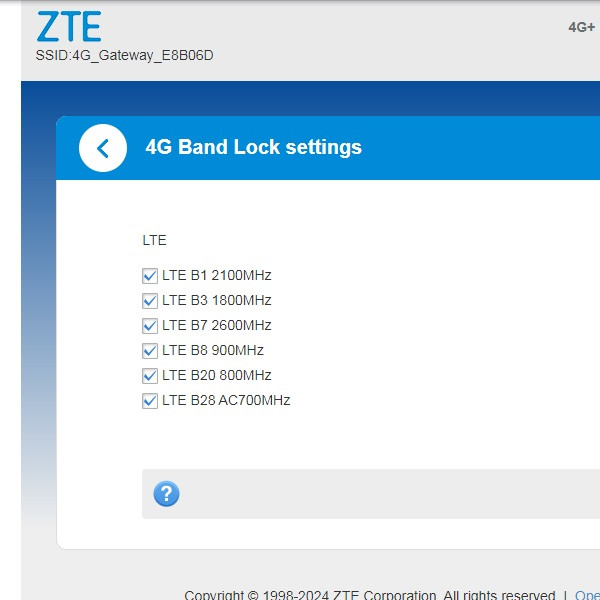Open the link after the copyright notice
Viewport: 600px width, 600px height.
tap(587, 596)
